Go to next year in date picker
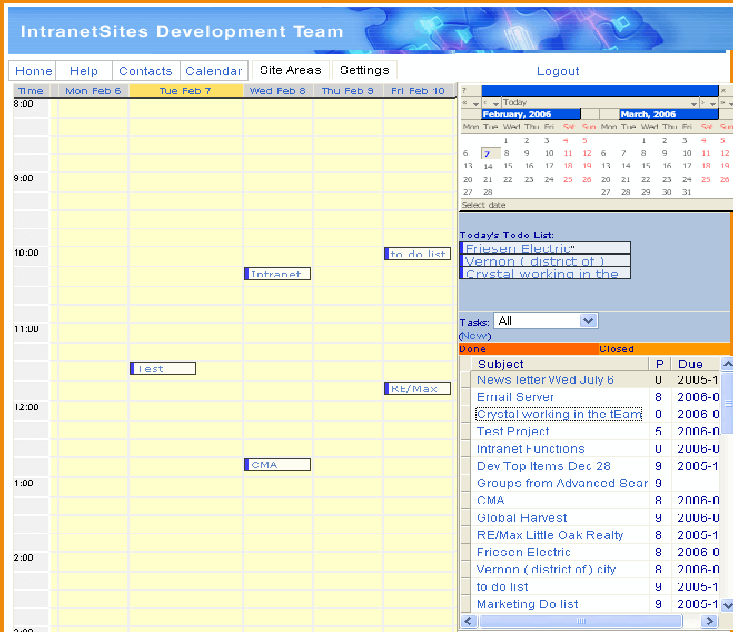The image size is (733, 632). pyautogui.click(x=726, y=103)
